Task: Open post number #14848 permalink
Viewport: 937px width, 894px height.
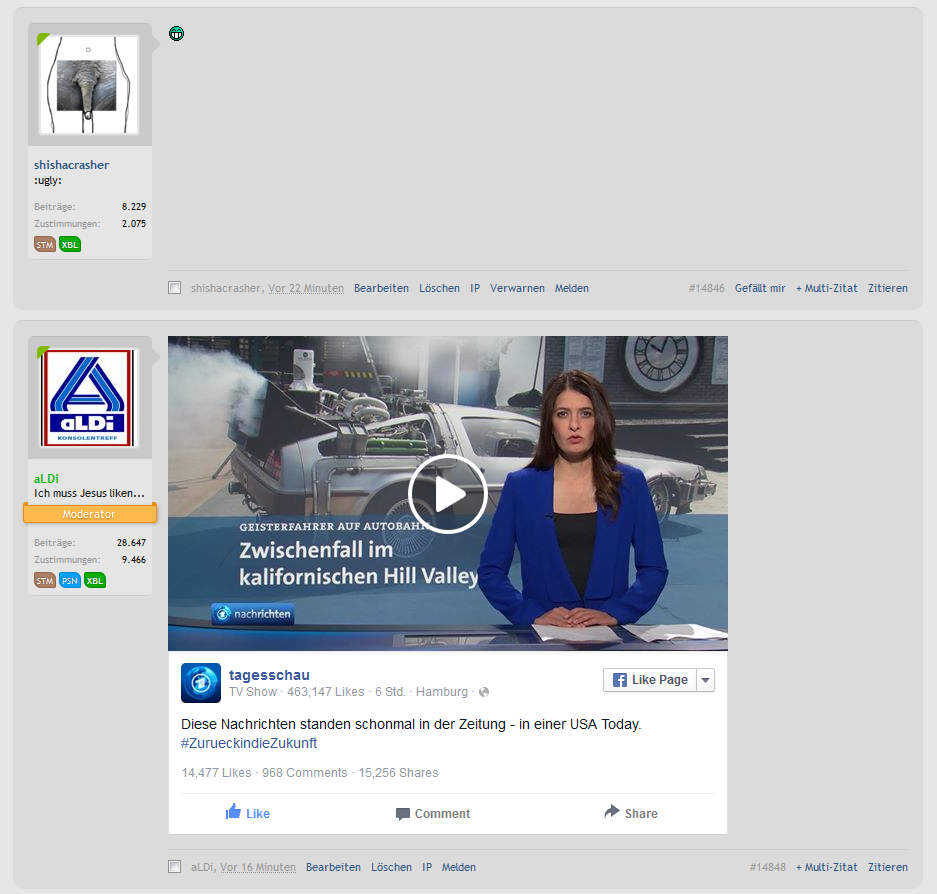Action: click(x=768, y=867)
